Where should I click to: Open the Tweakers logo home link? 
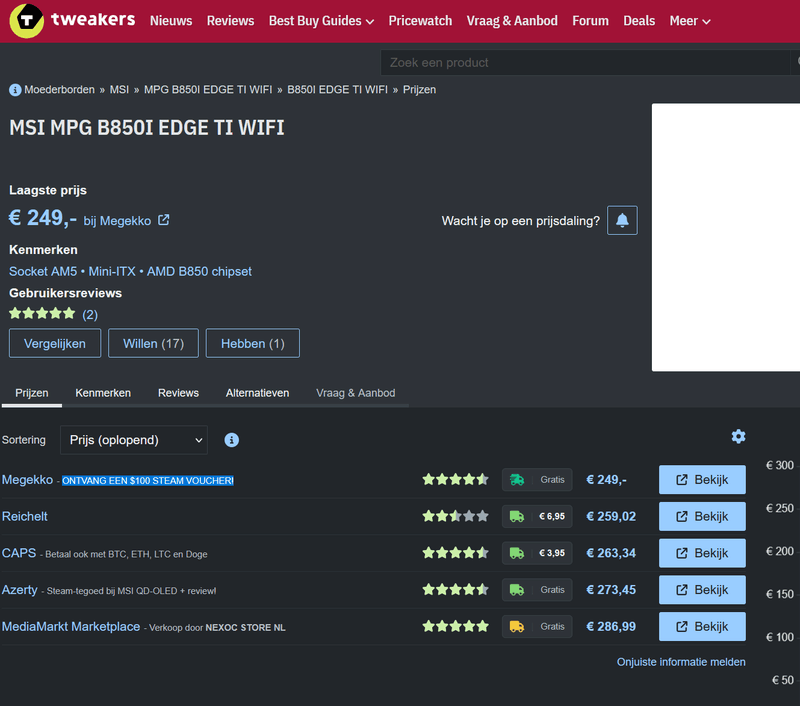coord(72,20)
